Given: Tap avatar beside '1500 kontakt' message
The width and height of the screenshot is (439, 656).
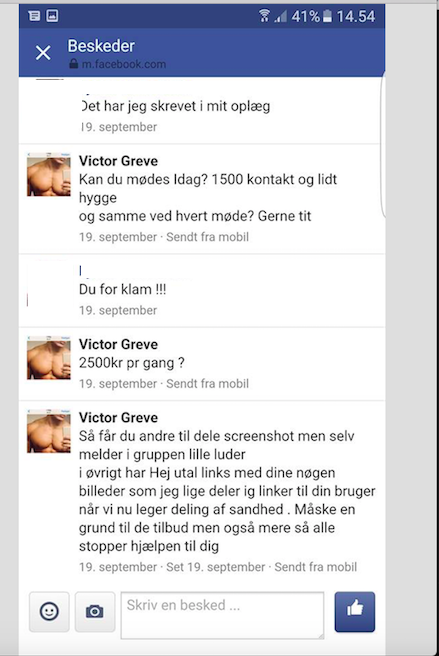Looking at the screenshot, I should pos(49,174).
